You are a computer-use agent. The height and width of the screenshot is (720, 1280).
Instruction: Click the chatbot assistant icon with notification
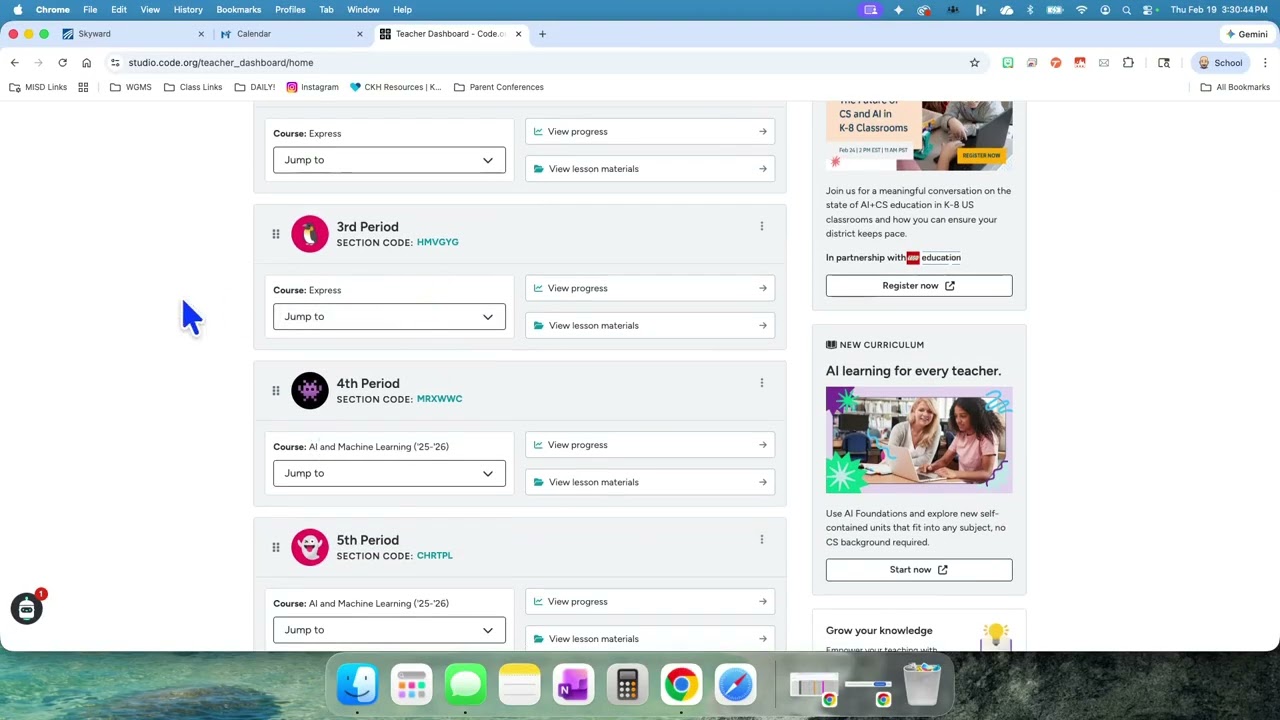coord(26,608)
